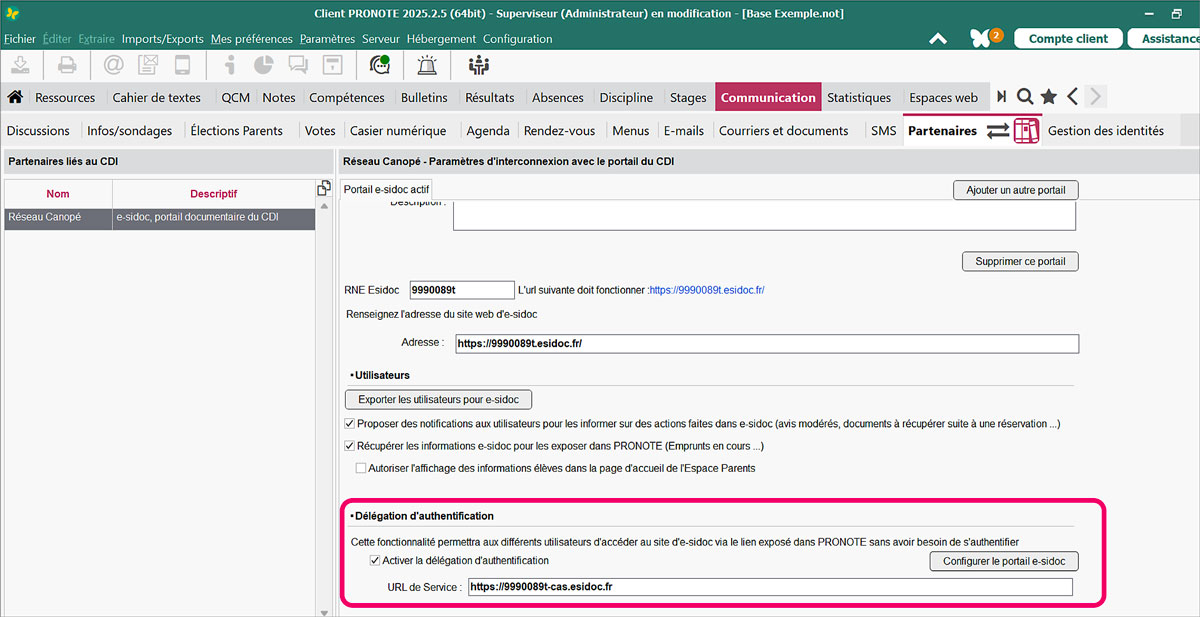Select the 'Portail e-sidoc actif' tab
The width and height of the screenshot is (1200, 617).
coord(386,189)
